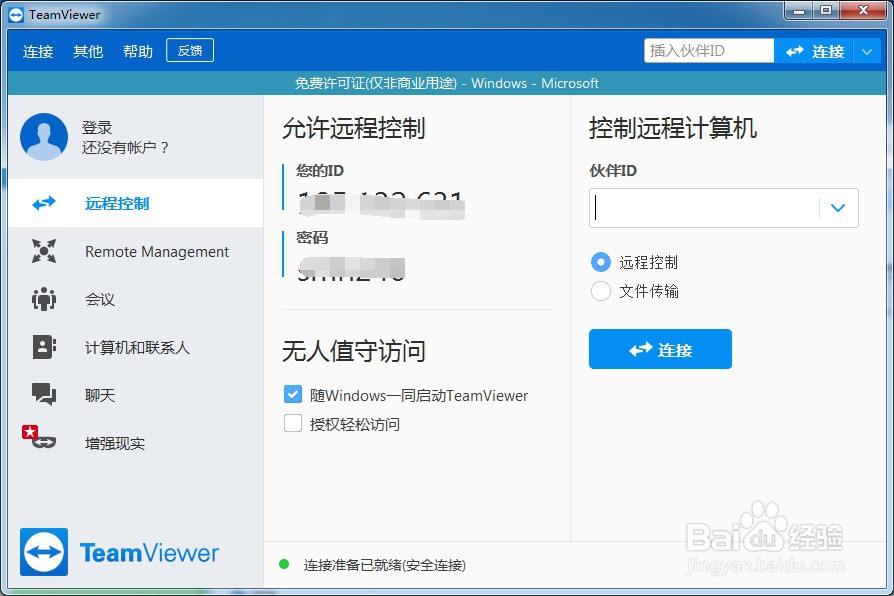Click the large blue 连接 button

(660, 349)
